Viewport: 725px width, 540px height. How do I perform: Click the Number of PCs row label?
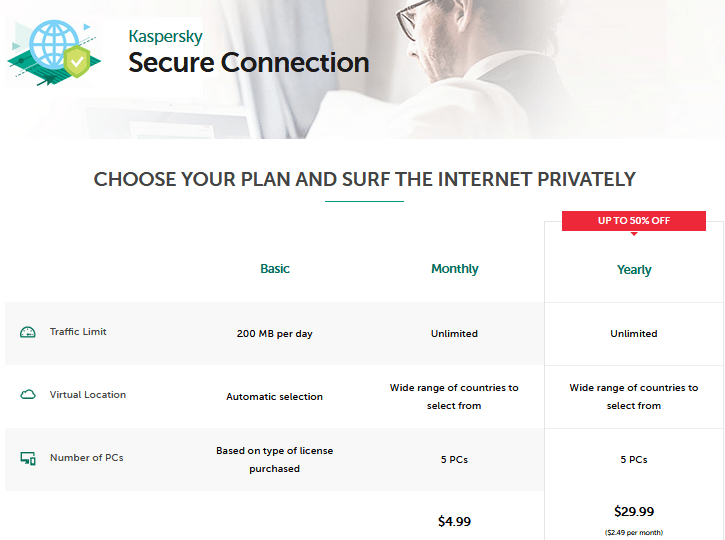click(87, 458)
